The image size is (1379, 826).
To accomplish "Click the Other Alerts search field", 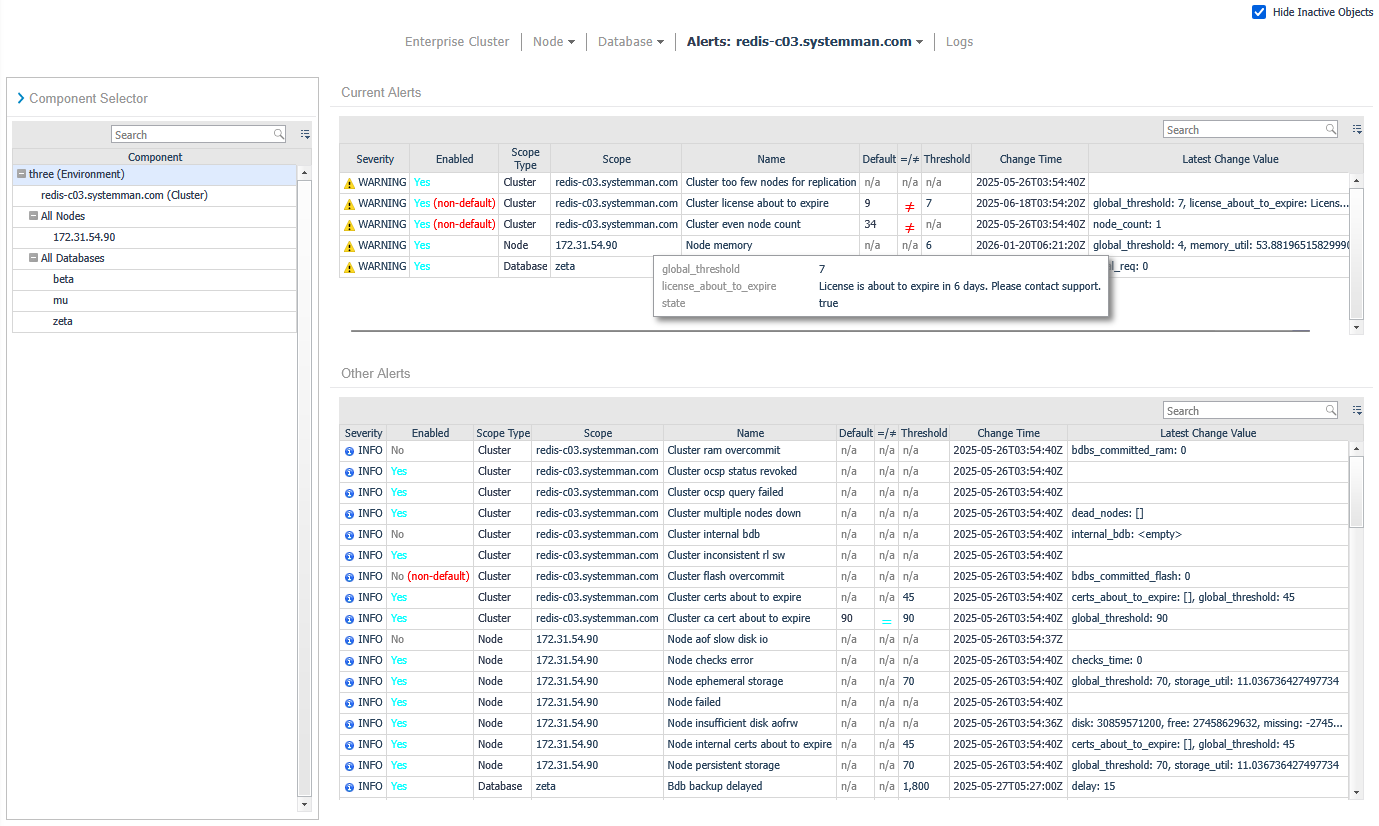I will (x=1244, y=411).
